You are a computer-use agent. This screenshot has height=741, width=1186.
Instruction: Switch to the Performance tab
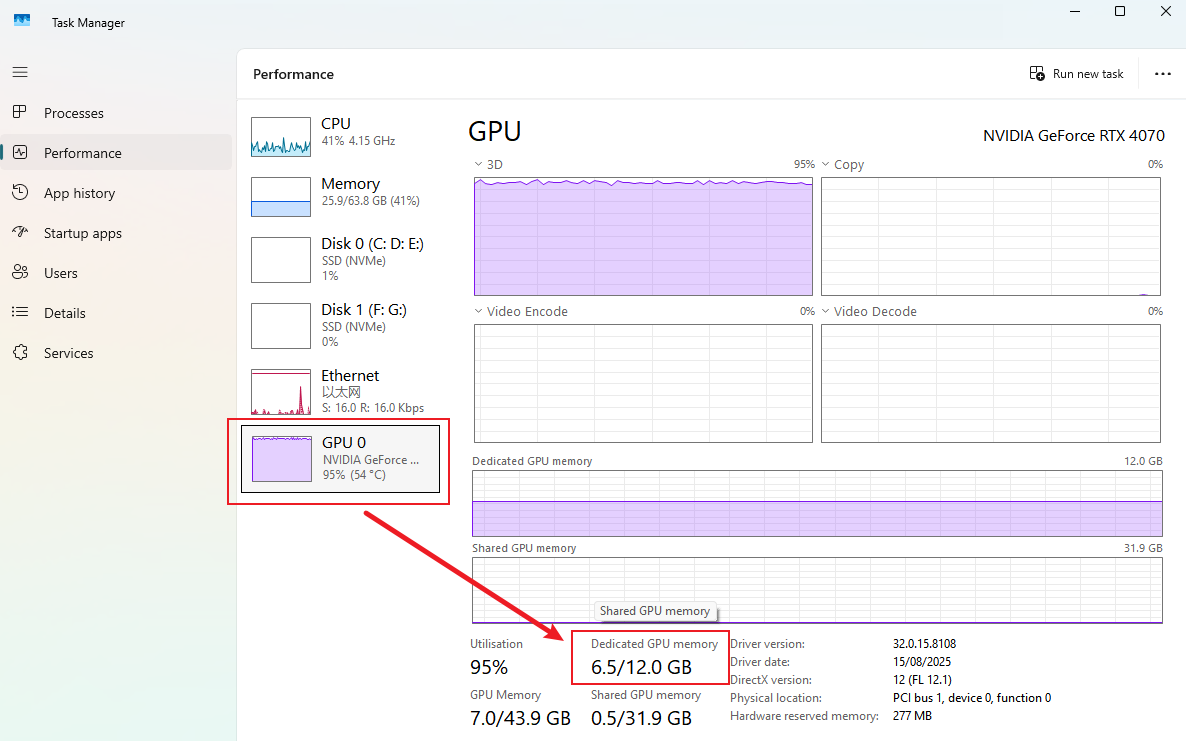pos(82,153)
